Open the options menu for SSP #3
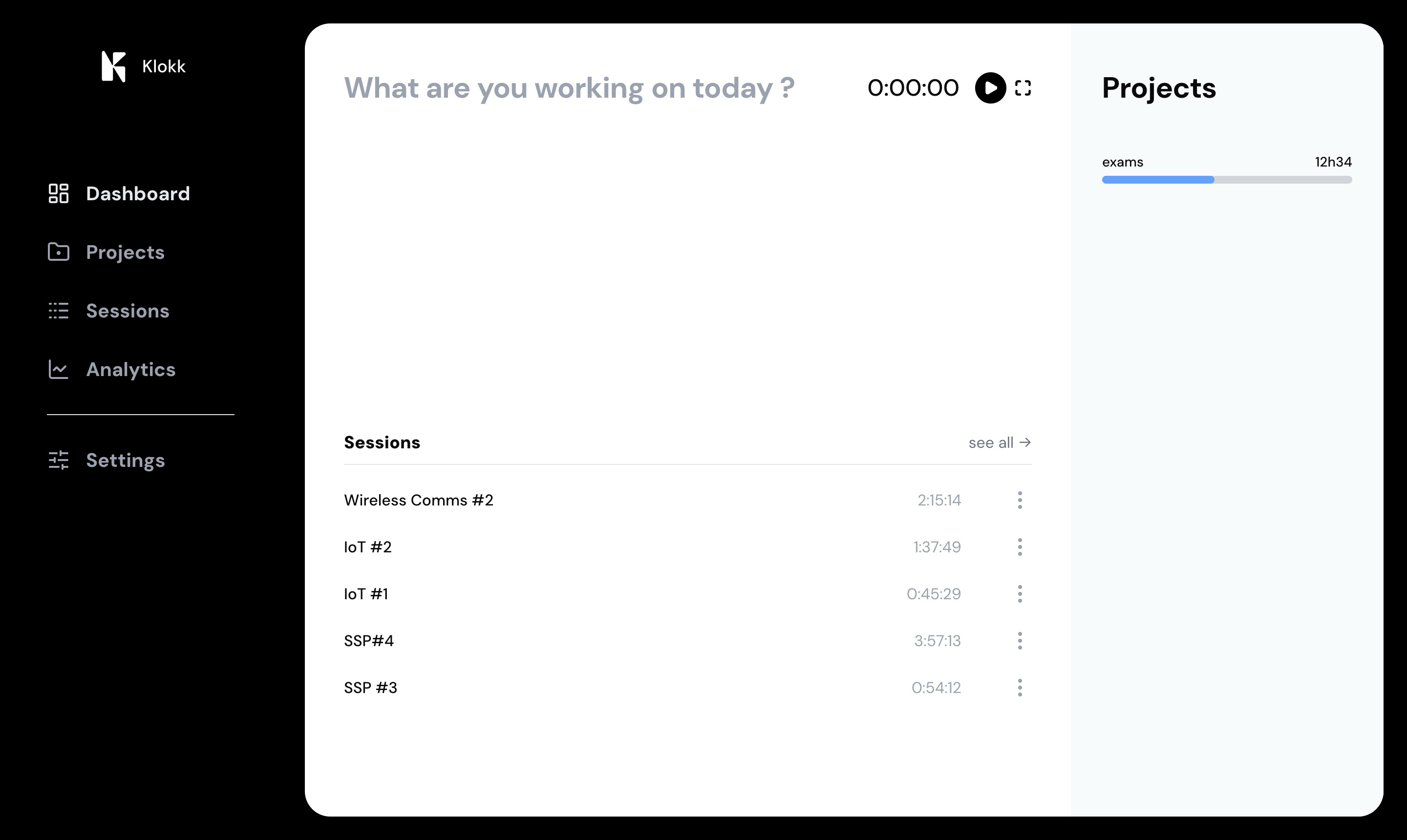 click(x=1020, y=687)
